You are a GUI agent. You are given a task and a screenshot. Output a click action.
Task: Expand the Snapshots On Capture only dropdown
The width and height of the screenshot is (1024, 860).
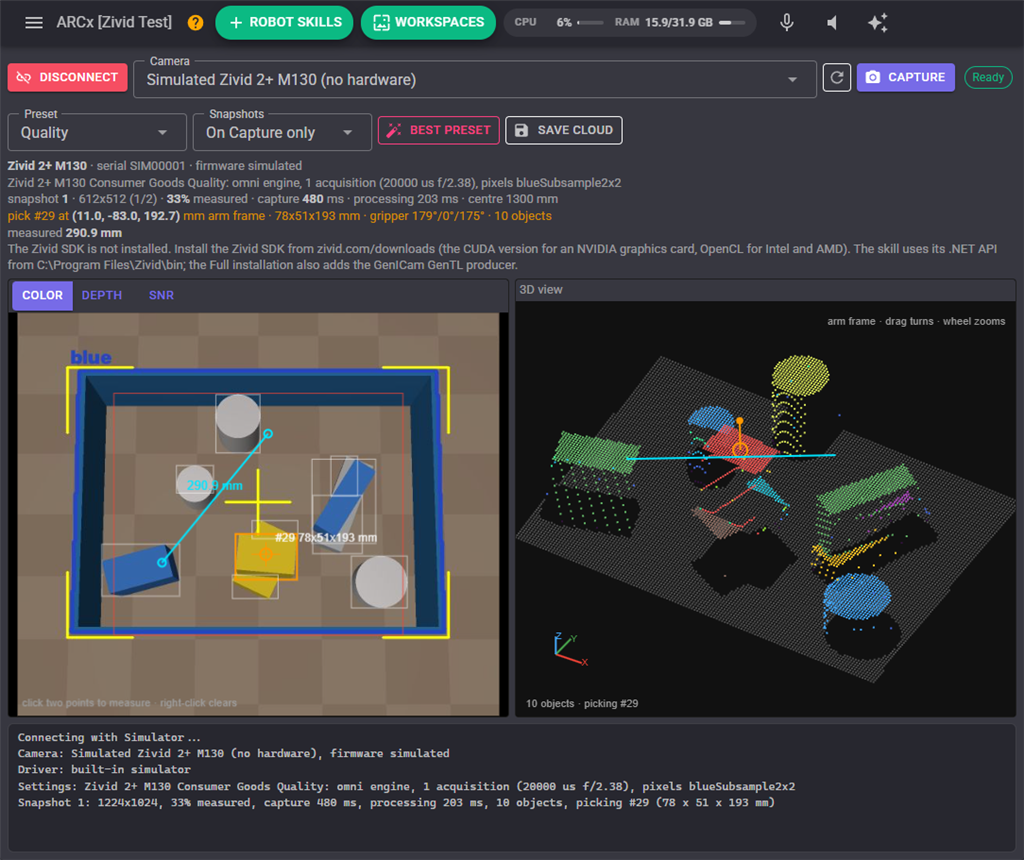click(282, 133)
